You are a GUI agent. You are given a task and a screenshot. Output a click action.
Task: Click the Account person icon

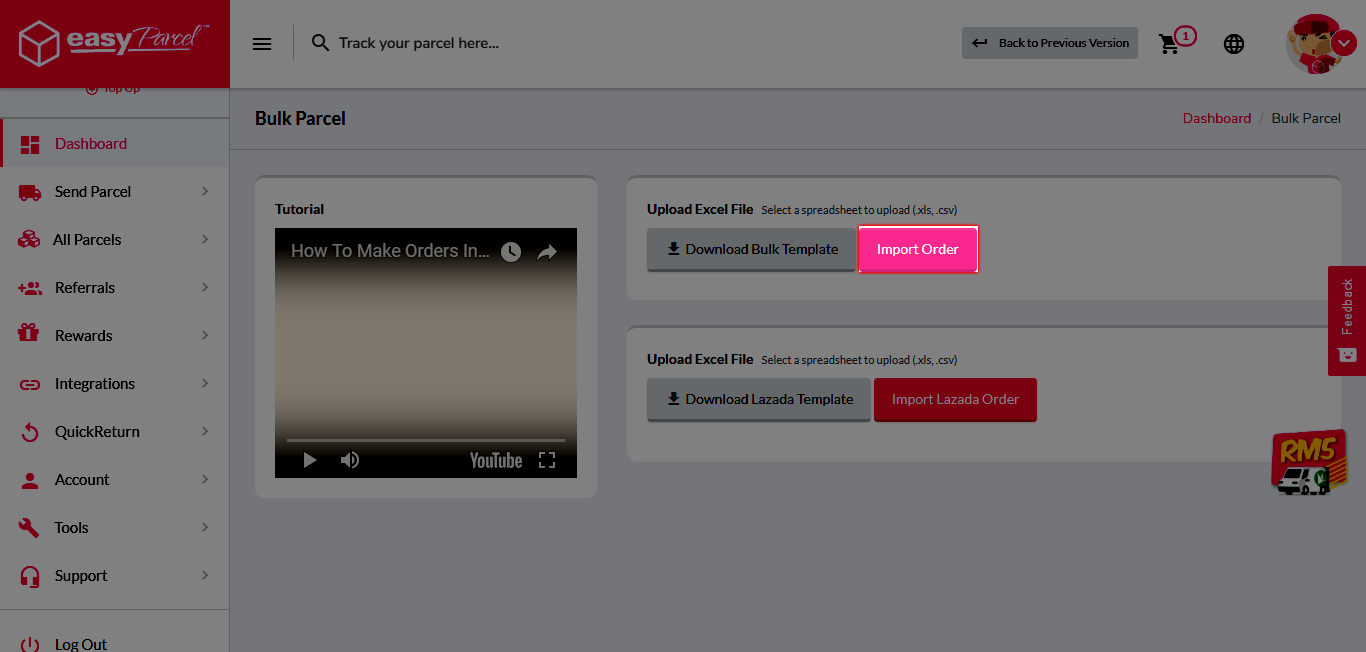pos(30,480)
